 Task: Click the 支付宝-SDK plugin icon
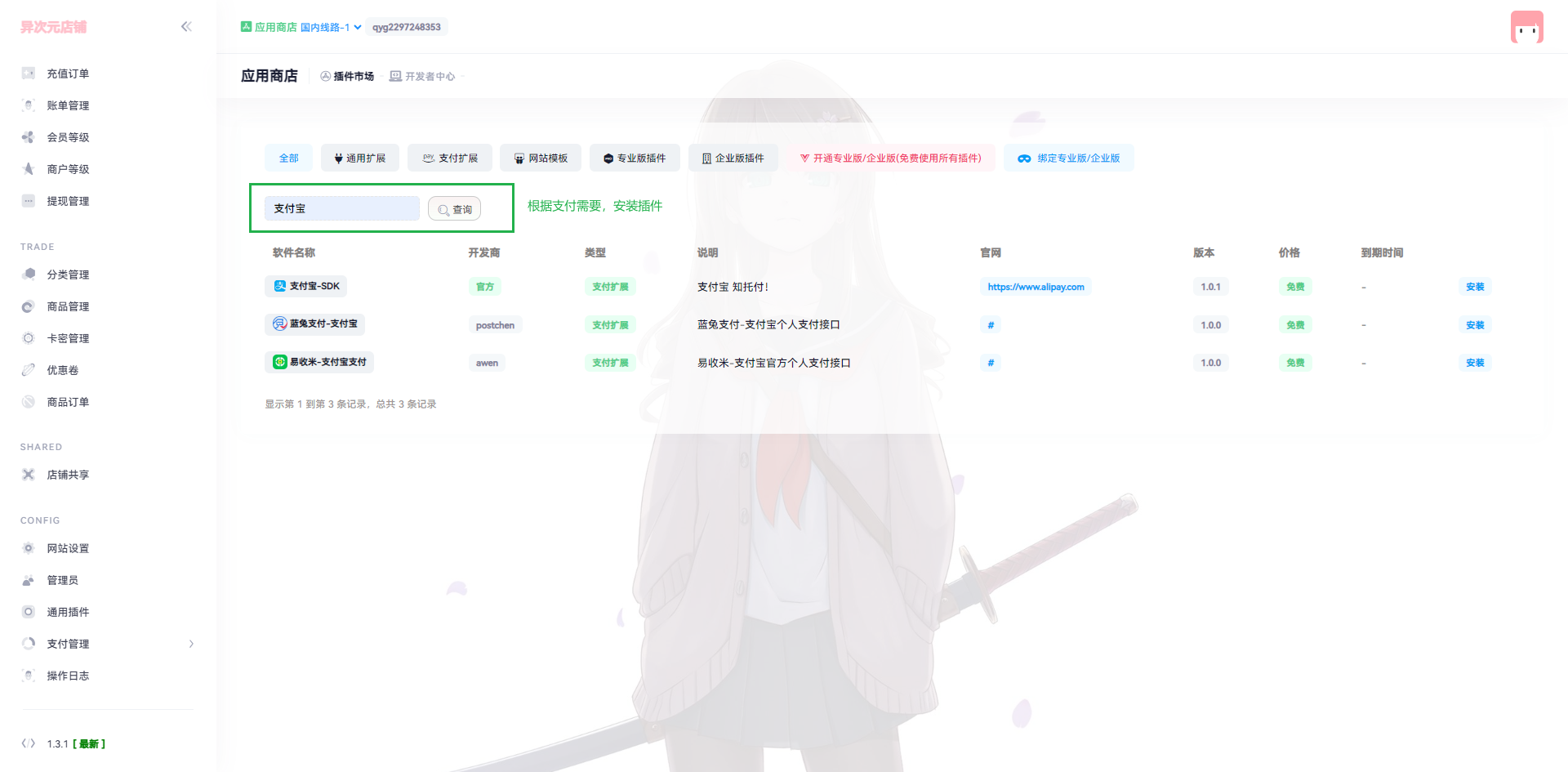(280, 287)
